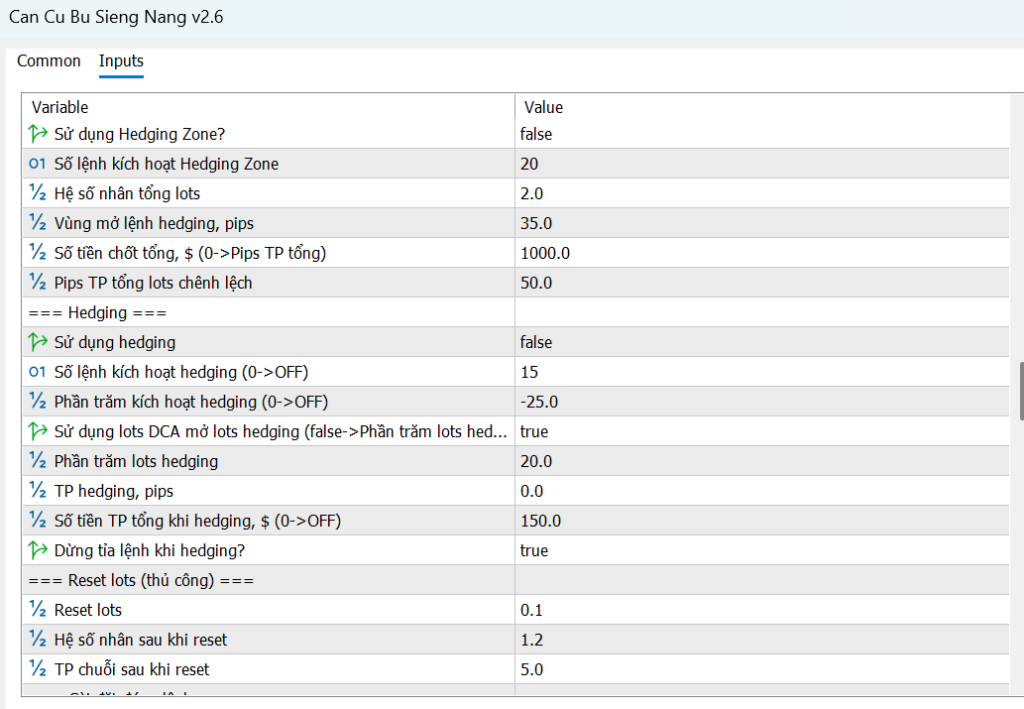Switch to the Common tab
The image size is (1024, 709).
[x=49, y=62]
